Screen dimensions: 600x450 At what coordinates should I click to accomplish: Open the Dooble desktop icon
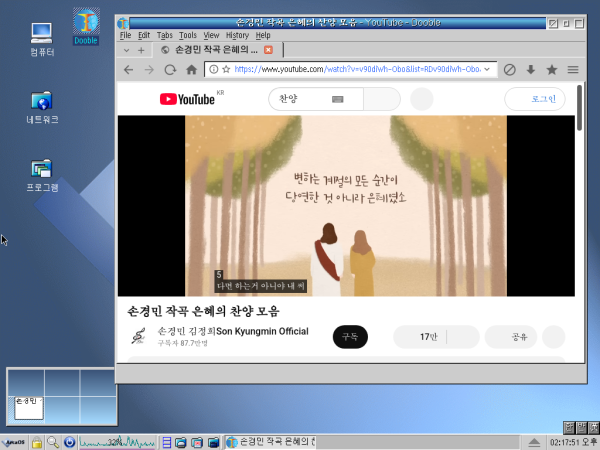click(86, 27)
